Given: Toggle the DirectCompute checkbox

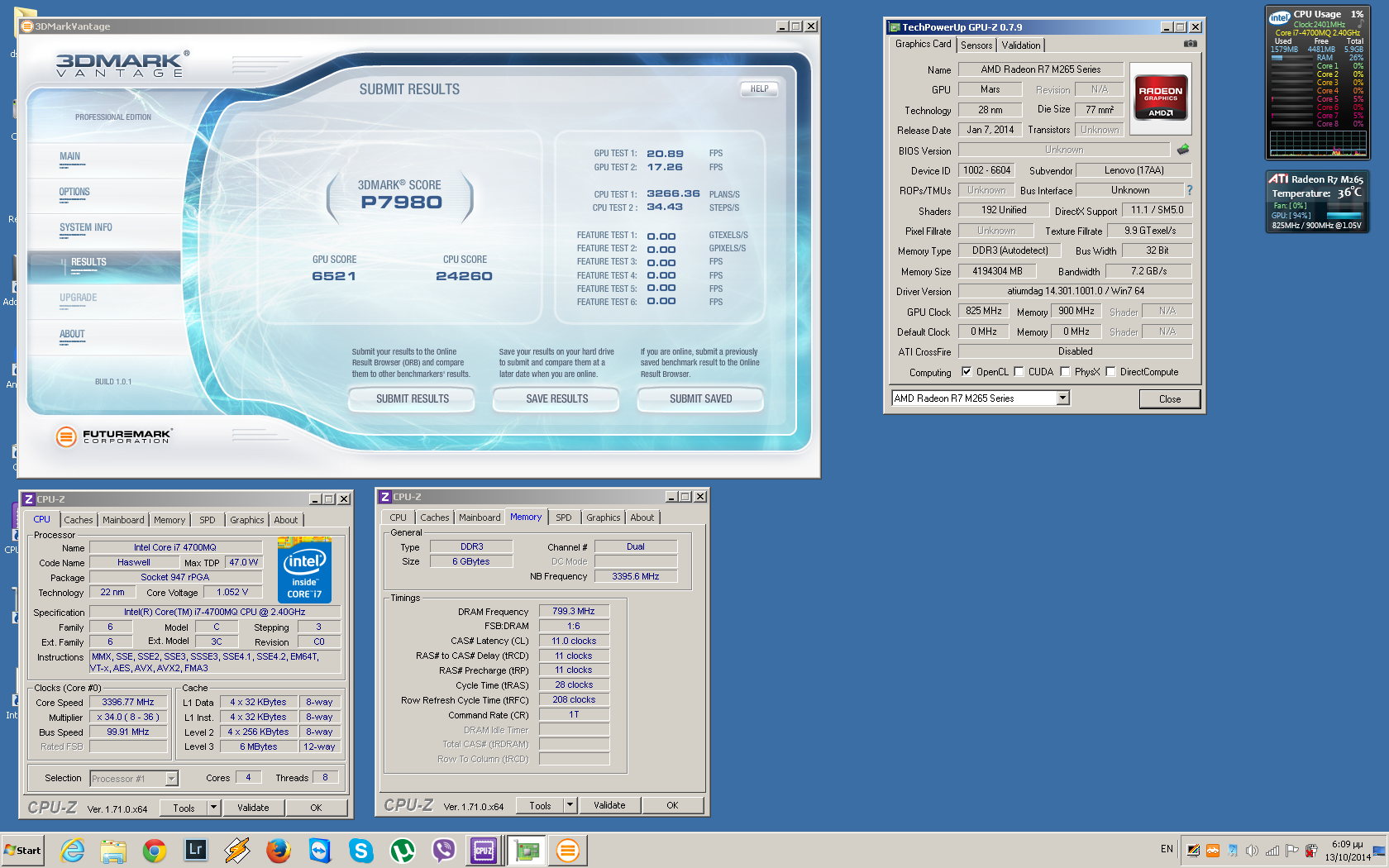Looking at the screenshot, I should point(1110,372).
